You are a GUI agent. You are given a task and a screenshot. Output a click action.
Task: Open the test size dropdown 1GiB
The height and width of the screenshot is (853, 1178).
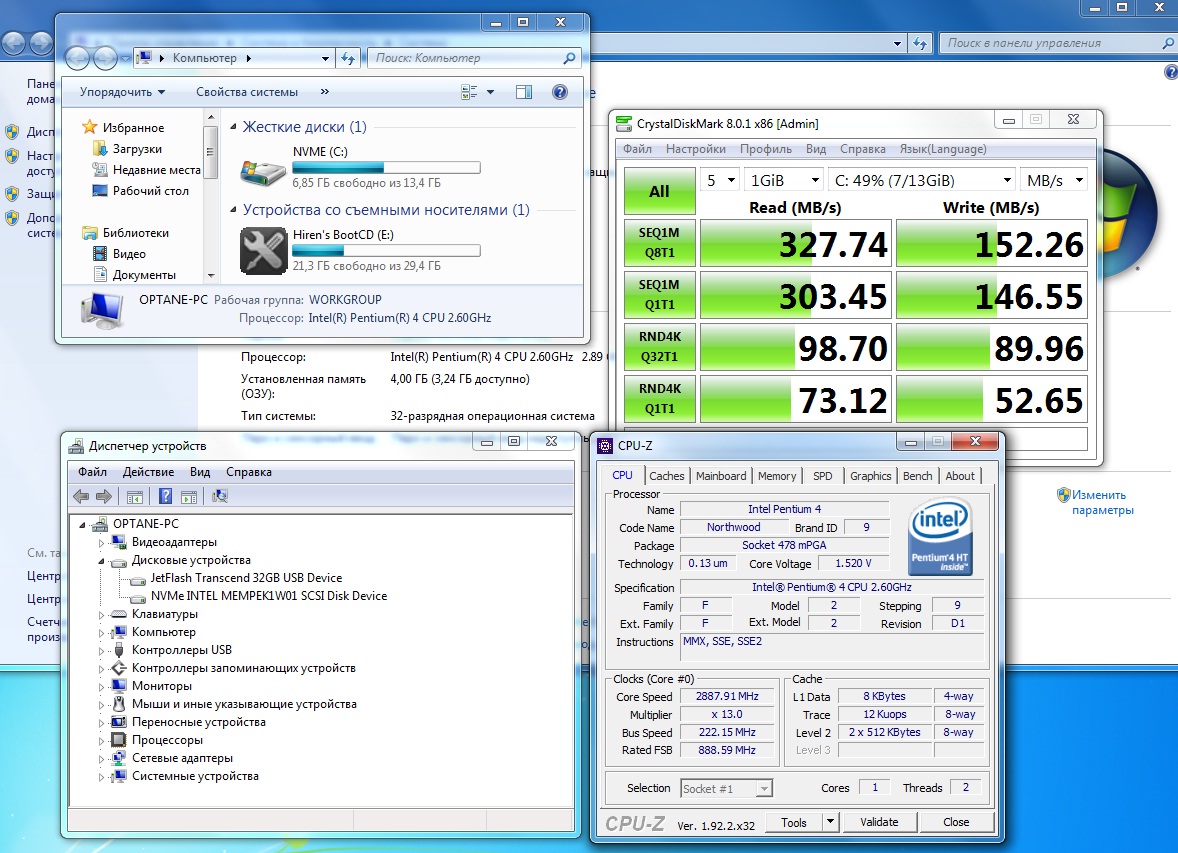(x=784, y=180)
